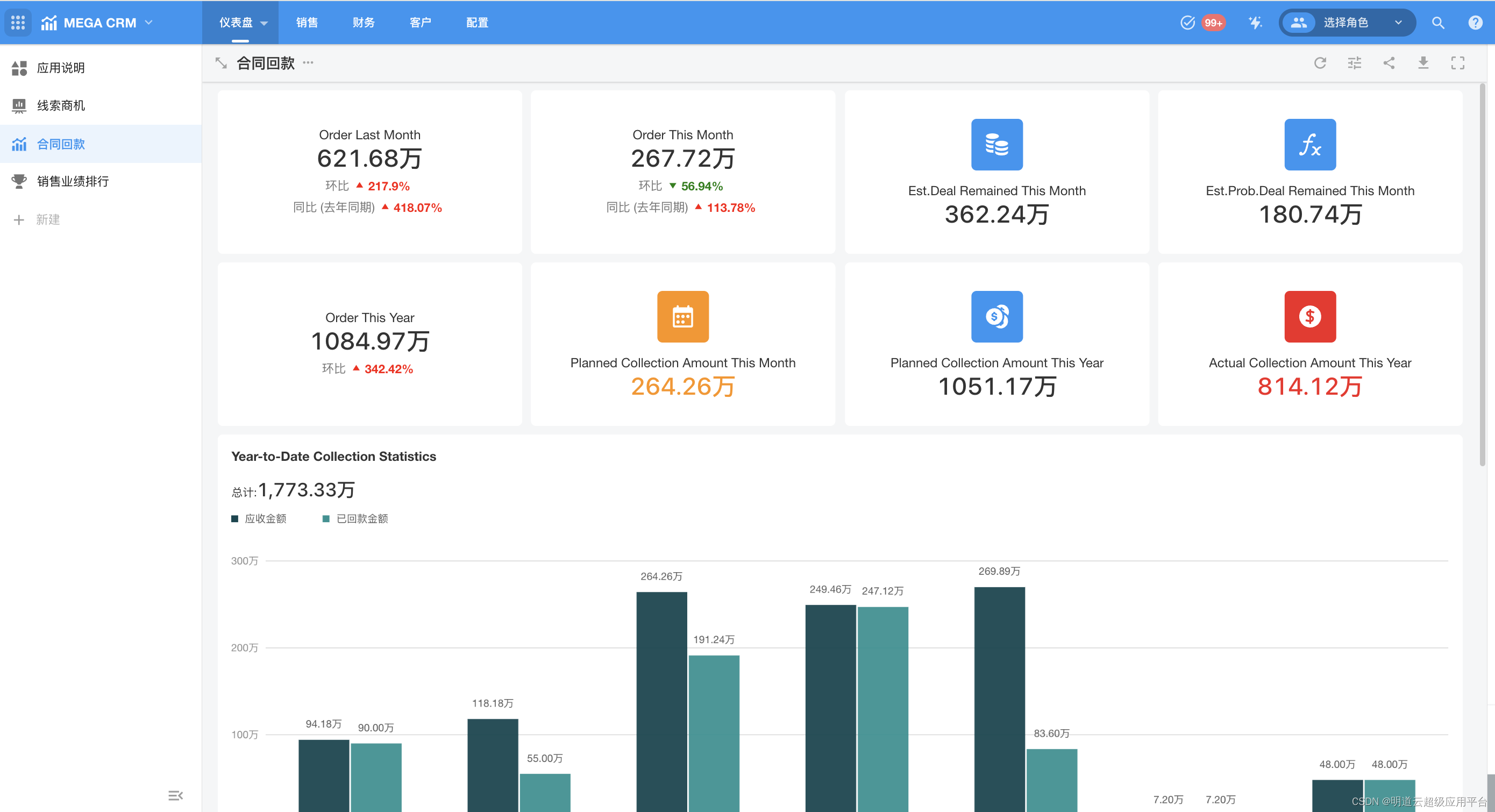Click the dark 264.26万 chart bar
The width and height of the screenshot is (1495, 812).
click(661, 701)
